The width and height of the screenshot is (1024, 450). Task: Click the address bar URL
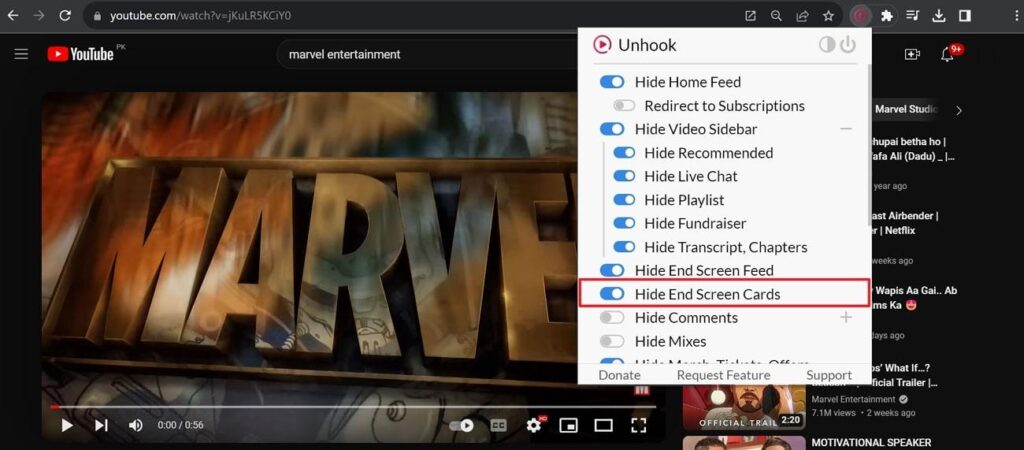pos(200,16)
